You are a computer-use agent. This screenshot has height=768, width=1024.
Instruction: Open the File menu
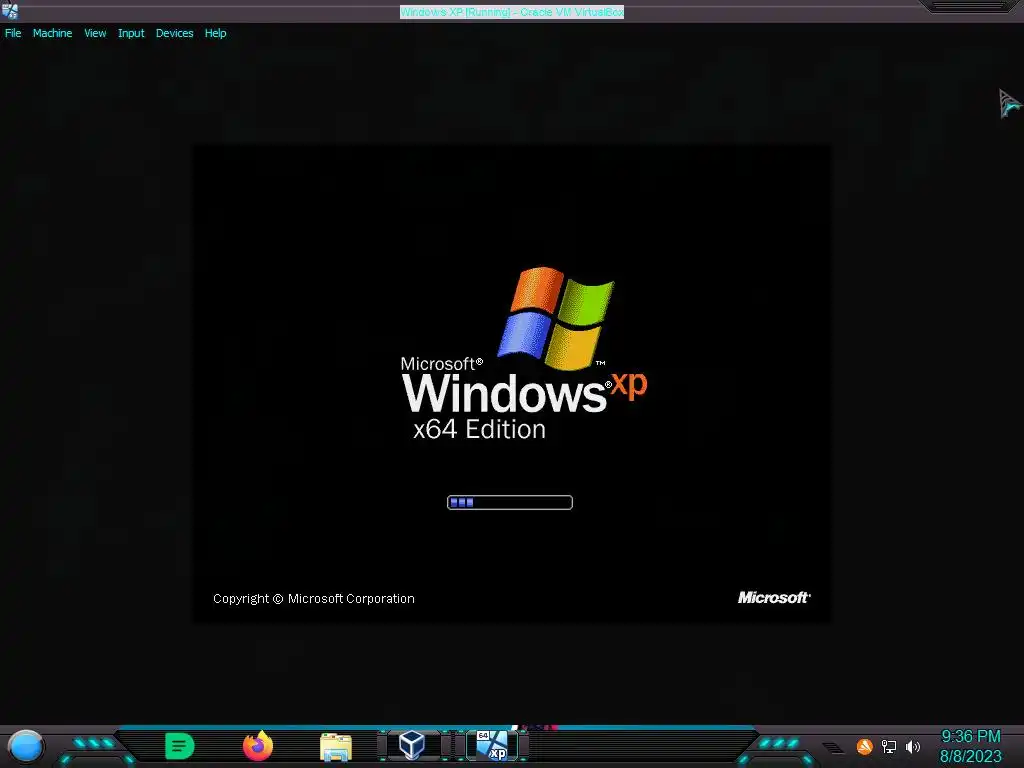coord(13,33)
